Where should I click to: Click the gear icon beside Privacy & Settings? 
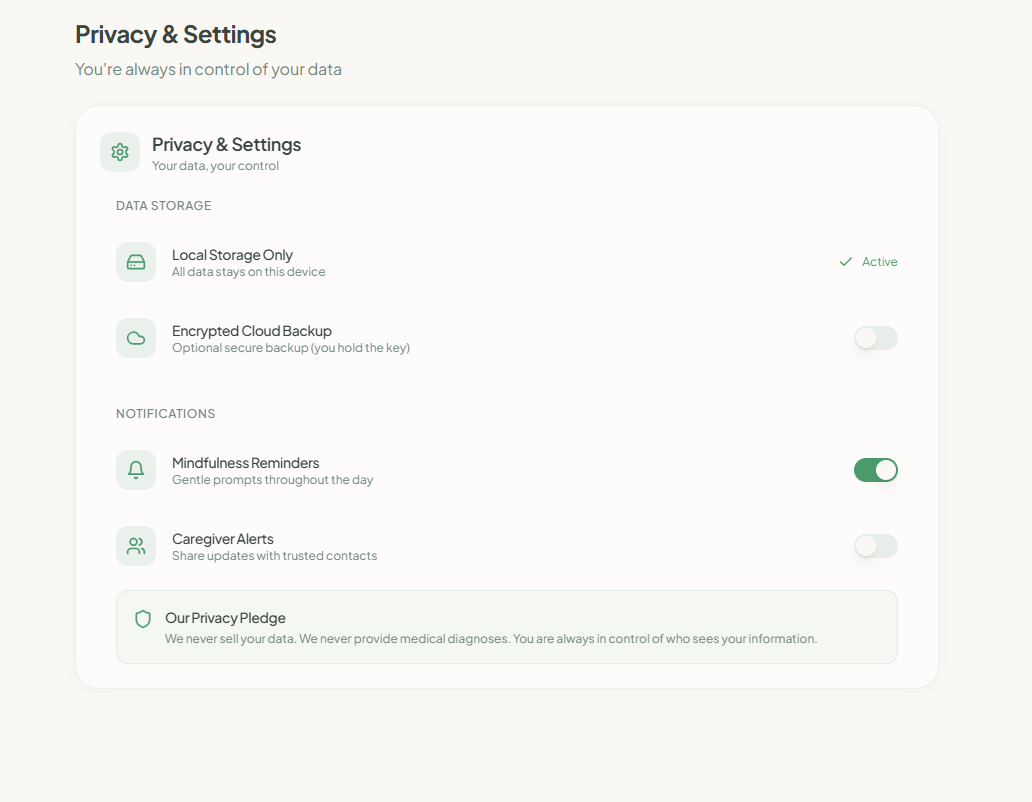point(120,152)
